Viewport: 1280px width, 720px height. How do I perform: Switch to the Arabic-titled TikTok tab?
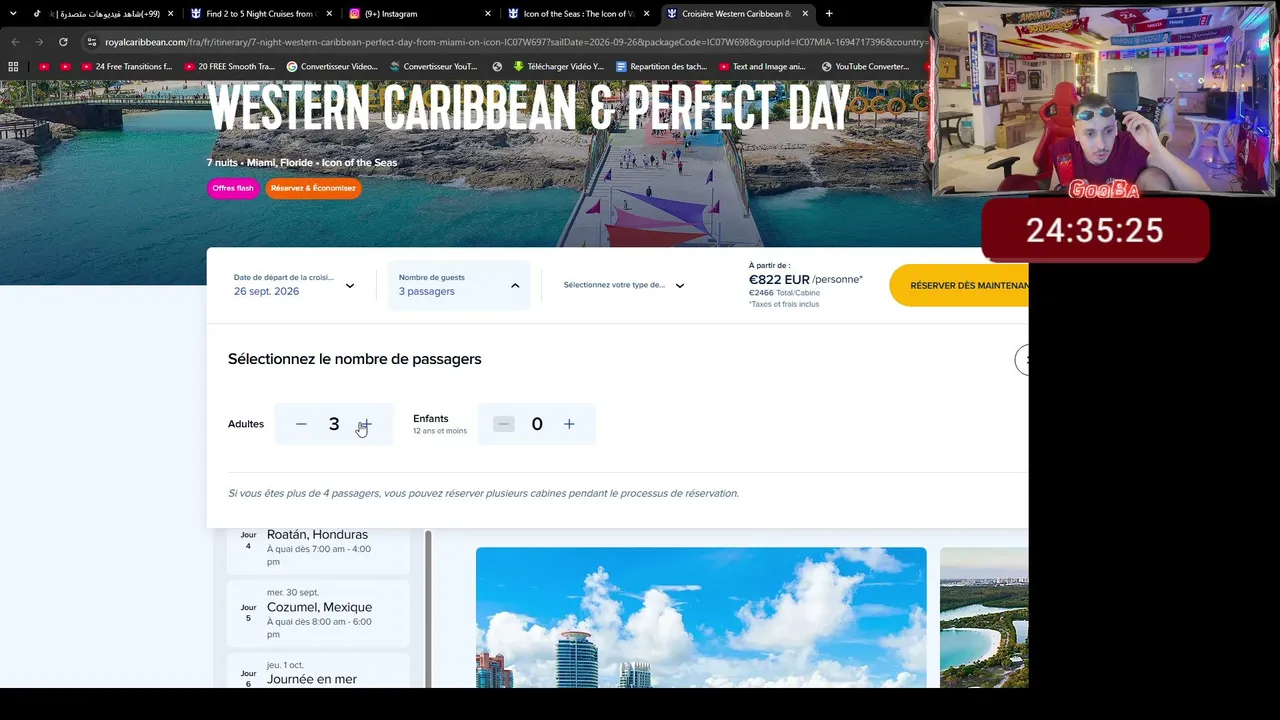[101, 14]
